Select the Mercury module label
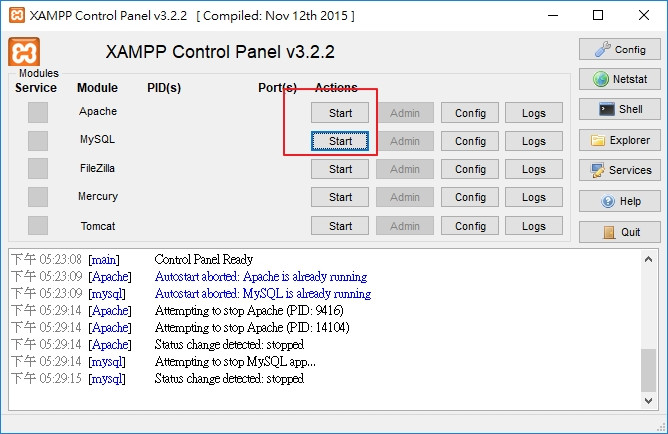The height and width of the screenshot is (434, 668). click(98, 196)
